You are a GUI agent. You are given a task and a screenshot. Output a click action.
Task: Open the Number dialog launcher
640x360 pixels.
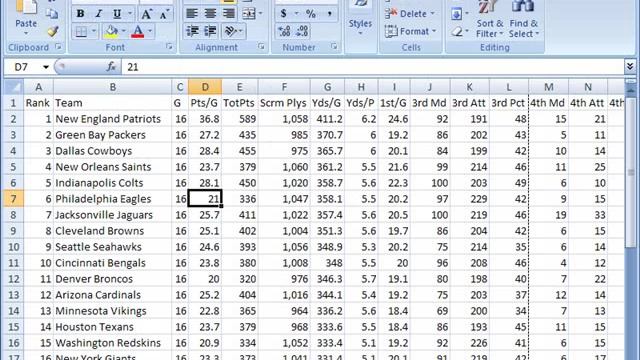pos(334,47)
